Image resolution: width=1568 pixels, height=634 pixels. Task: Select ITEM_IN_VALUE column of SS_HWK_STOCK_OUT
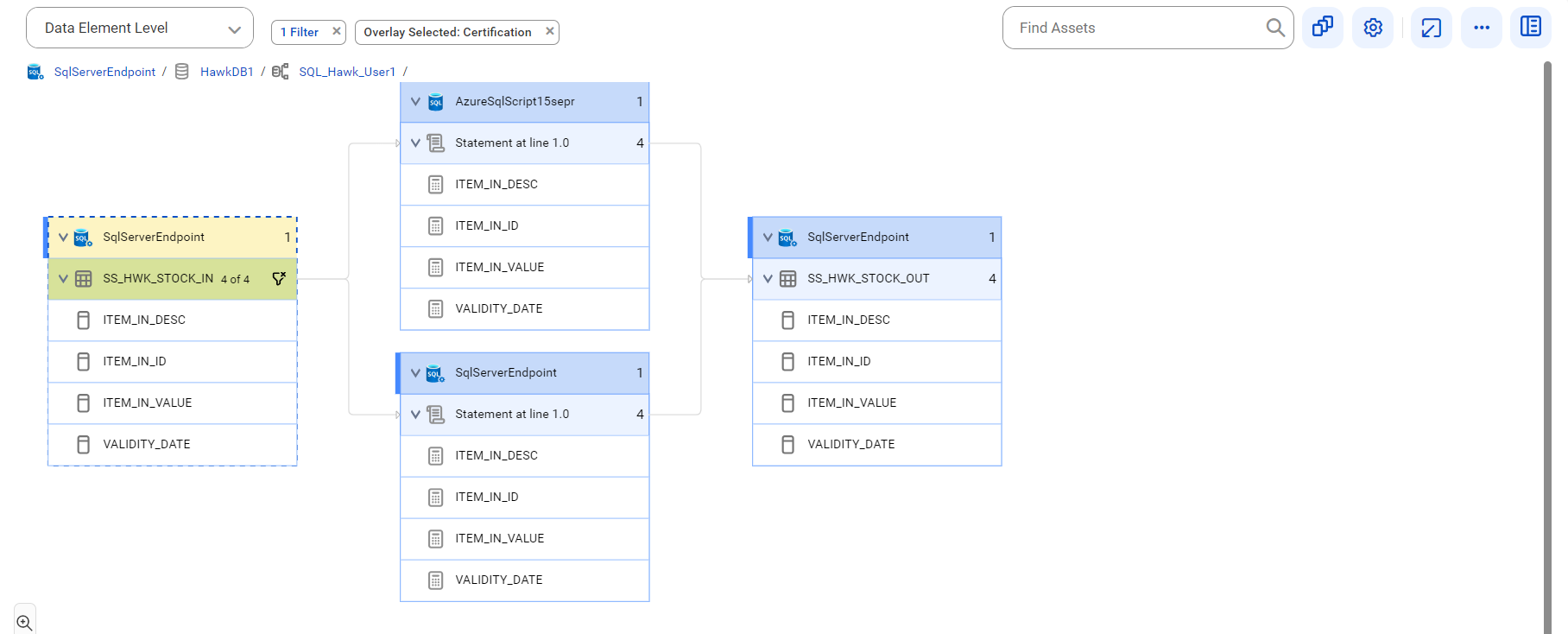click(x=877, y=403)
